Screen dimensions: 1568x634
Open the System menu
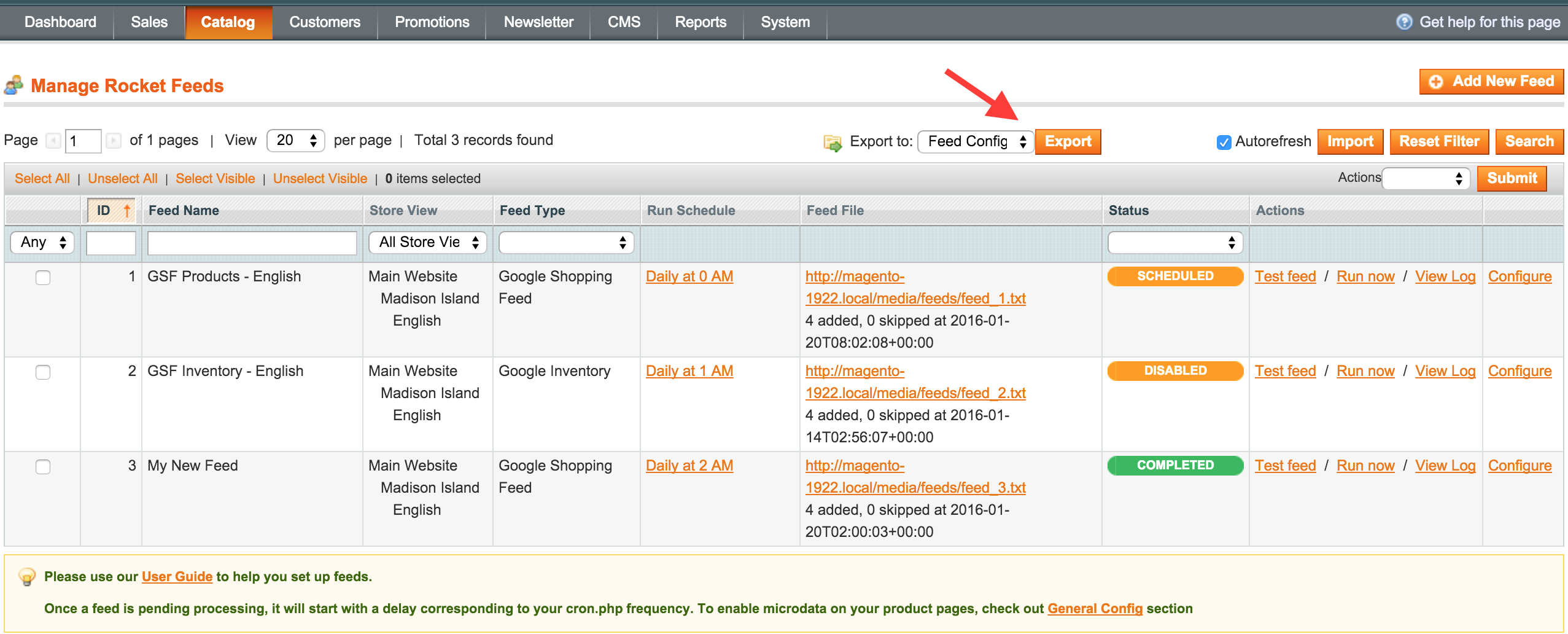point(785,23)
